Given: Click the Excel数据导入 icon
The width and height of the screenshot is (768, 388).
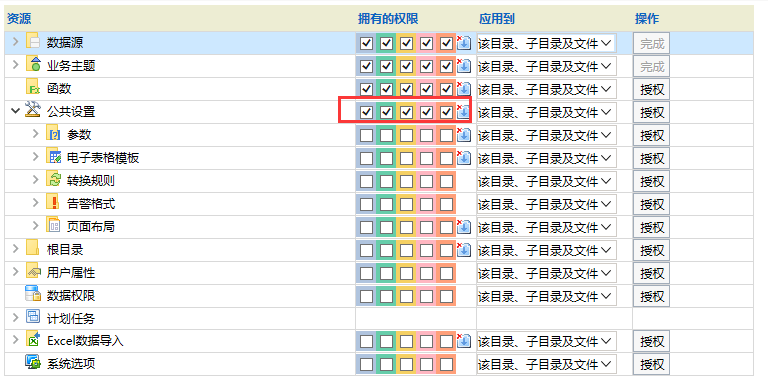Looking at the screenshot, I should click(33, 340).
